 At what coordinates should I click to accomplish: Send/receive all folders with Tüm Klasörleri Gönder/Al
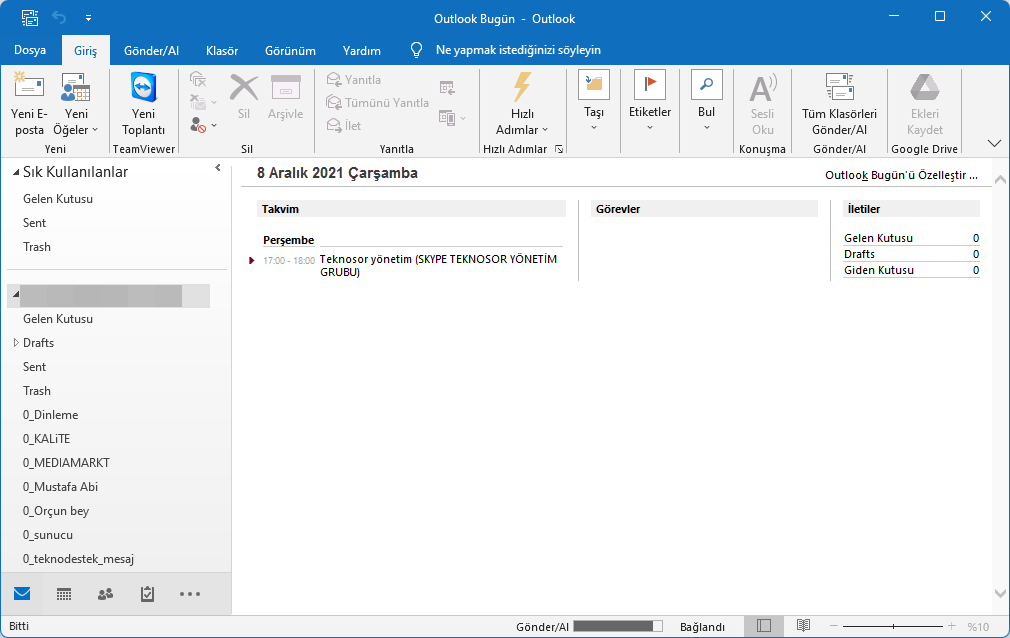841,103
